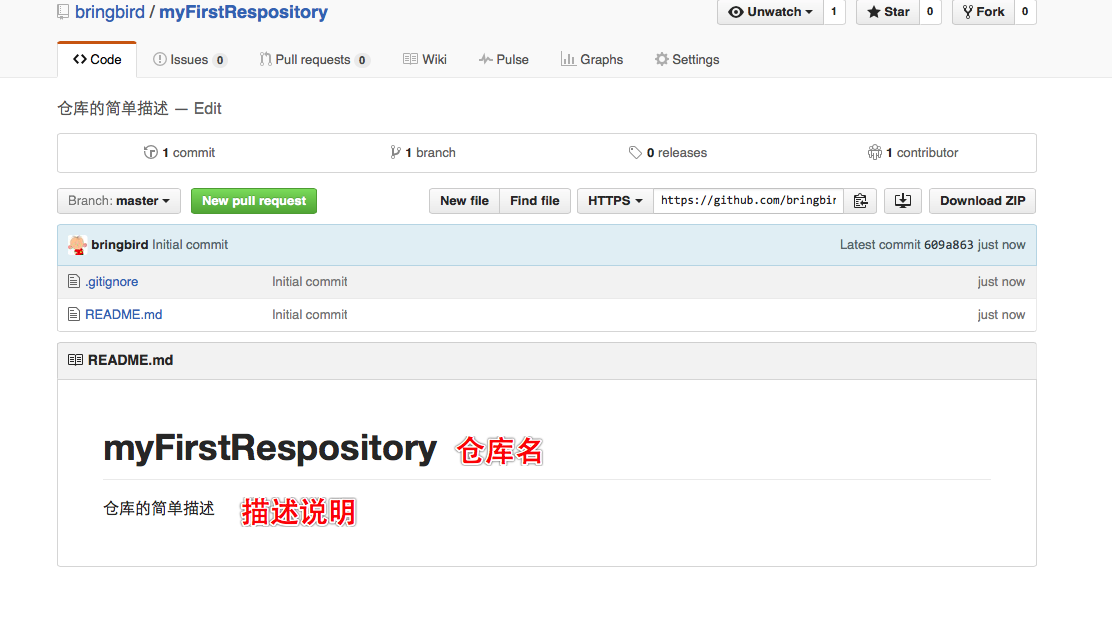Switch to the Code tab

click(x=97, y=60)
